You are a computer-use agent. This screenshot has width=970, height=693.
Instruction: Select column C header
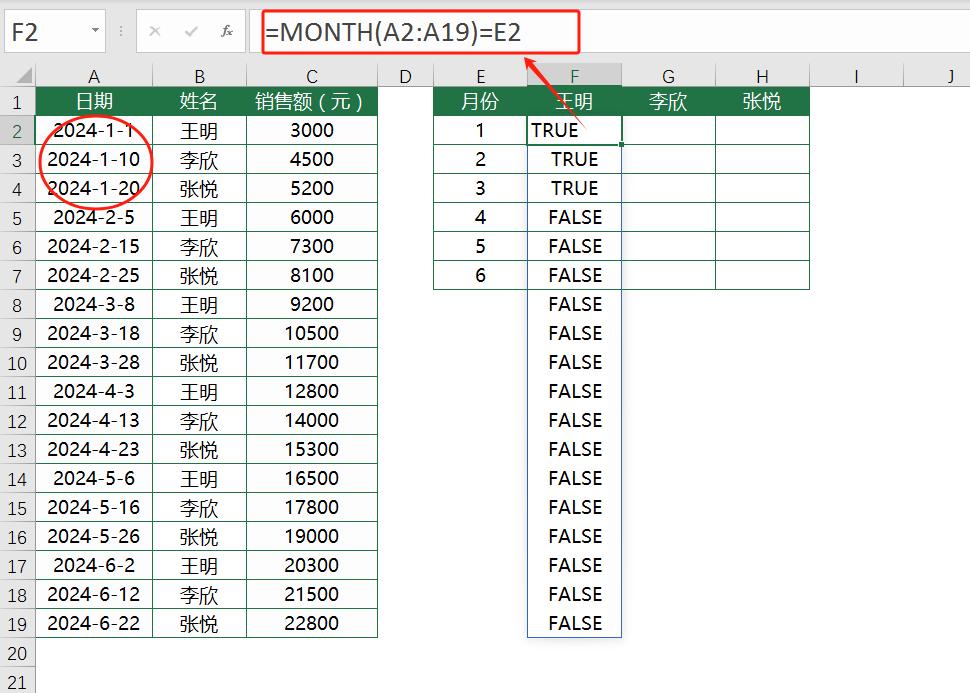(x=312, y=76)
